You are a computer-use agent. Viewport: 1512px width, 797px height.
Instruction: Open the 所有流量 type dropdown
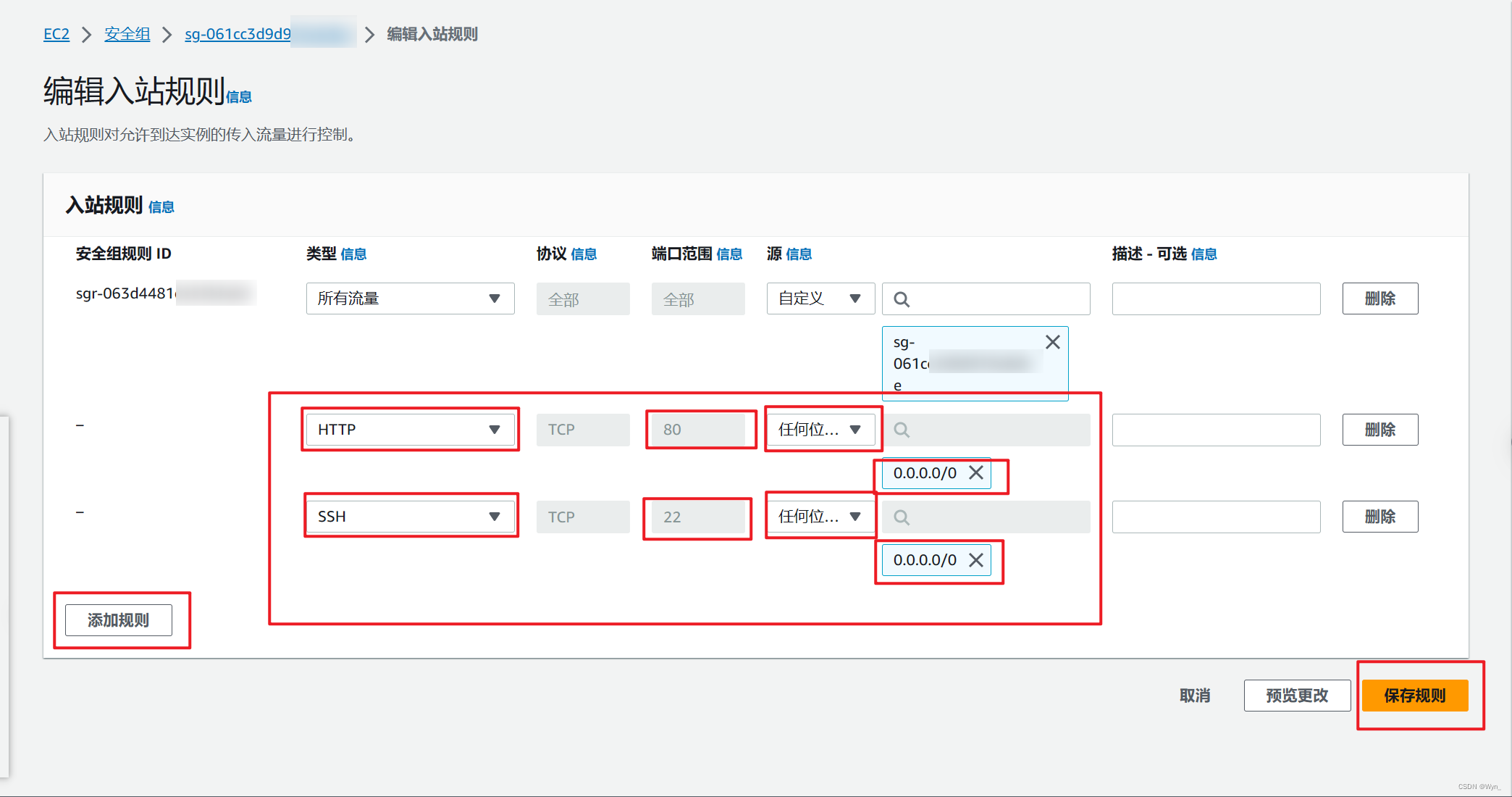pos(410,299)
